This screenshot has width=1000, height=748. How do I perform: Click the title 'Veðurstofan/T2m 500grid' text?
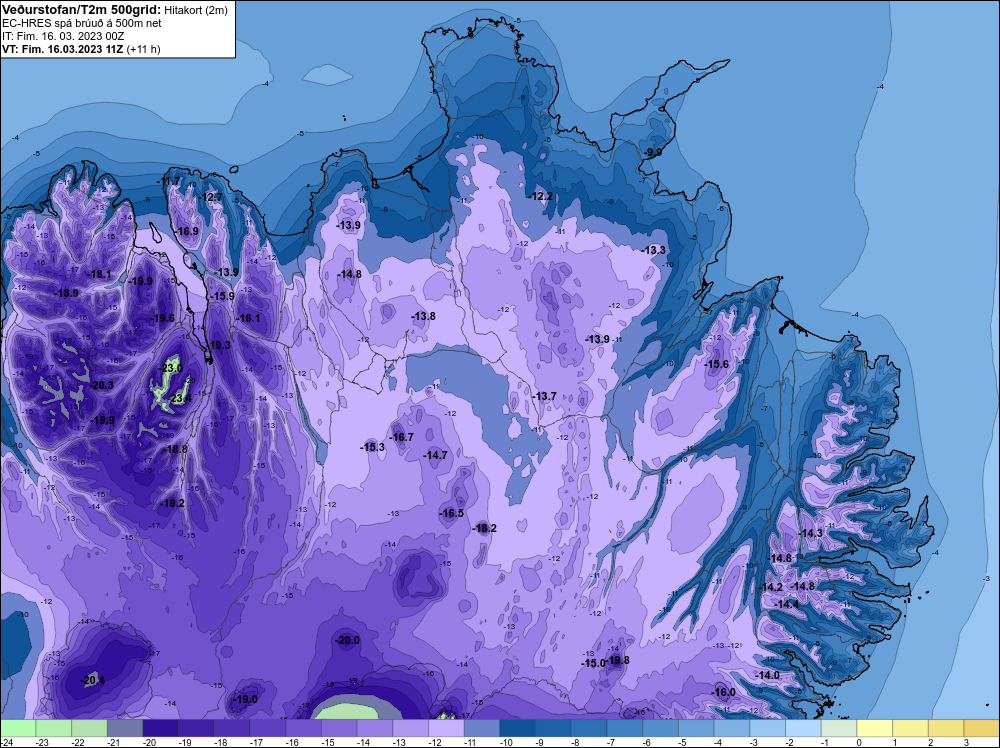(x=79, y=10)
